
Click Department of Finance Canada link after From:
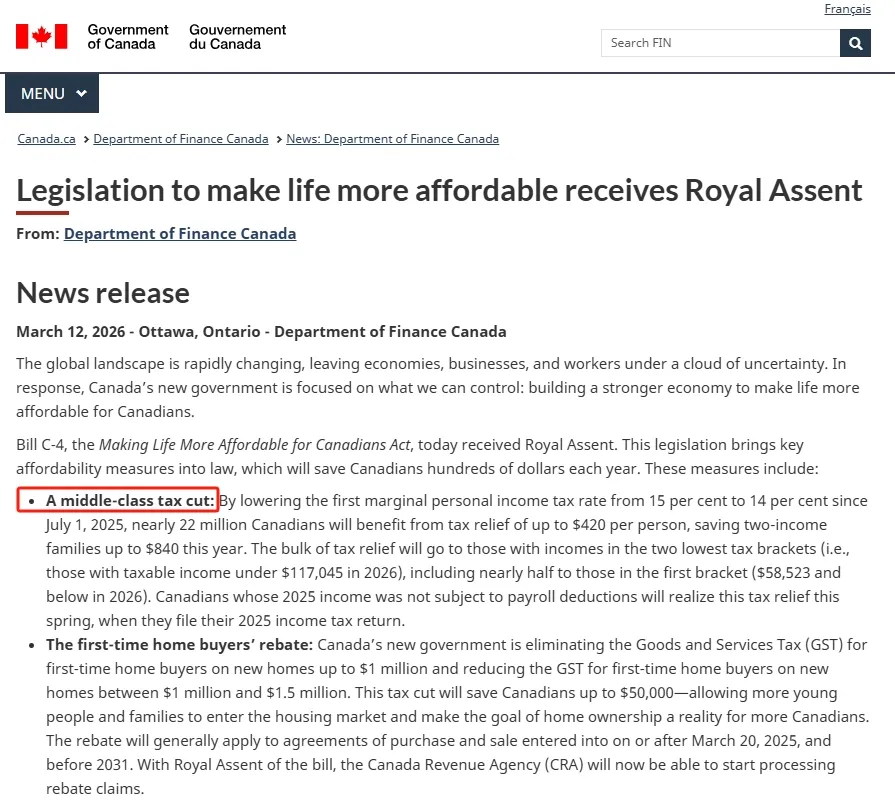point(180,234)
